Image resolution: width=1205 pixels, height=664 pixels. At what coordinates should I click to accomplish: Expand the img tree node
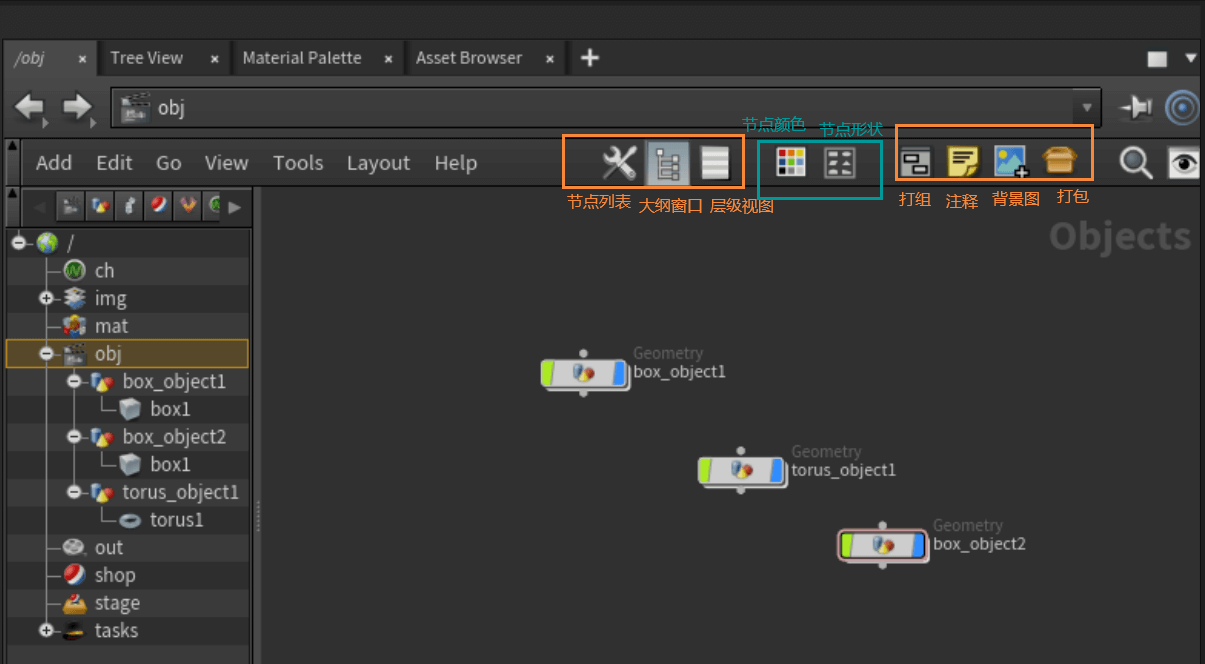(46, 298)
